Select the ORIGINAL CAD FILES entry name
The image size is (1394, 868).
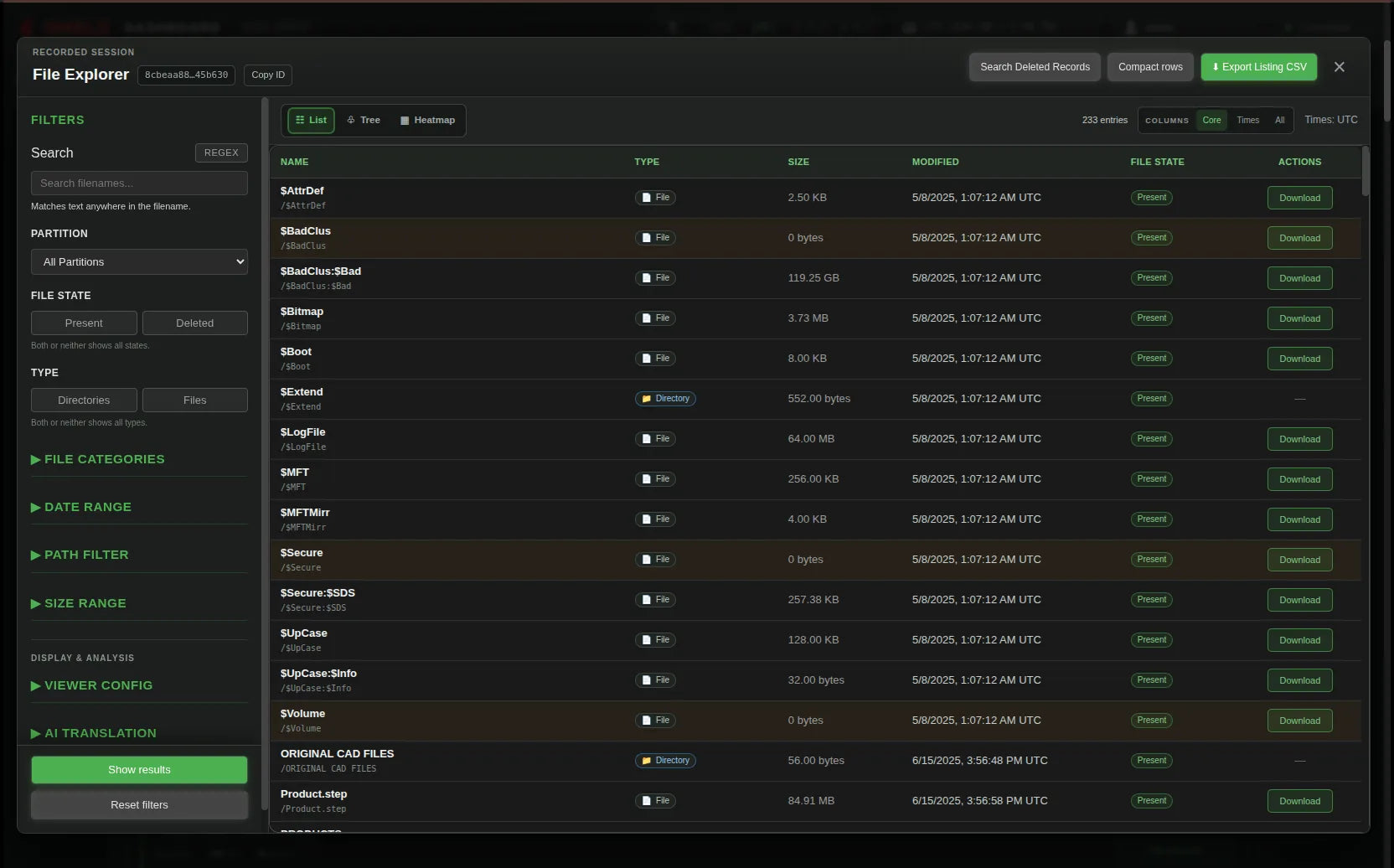[337, 754]
